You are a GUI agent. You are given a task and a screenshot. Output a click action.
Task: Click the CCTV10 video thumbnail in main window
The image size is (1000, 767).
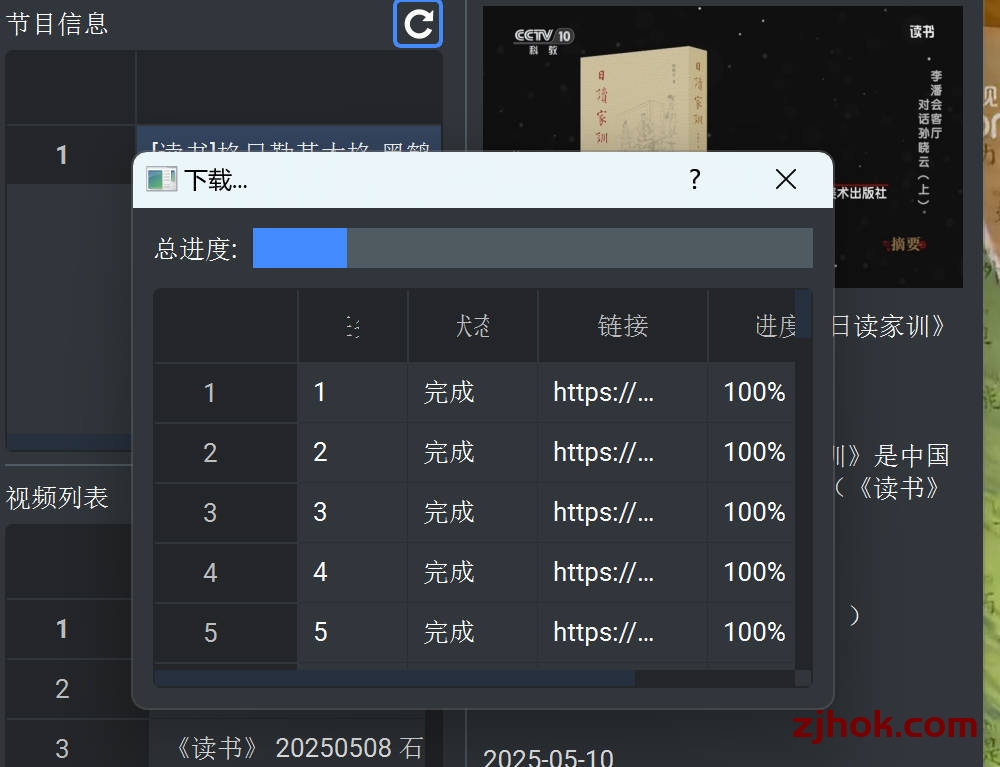[723, 147]
